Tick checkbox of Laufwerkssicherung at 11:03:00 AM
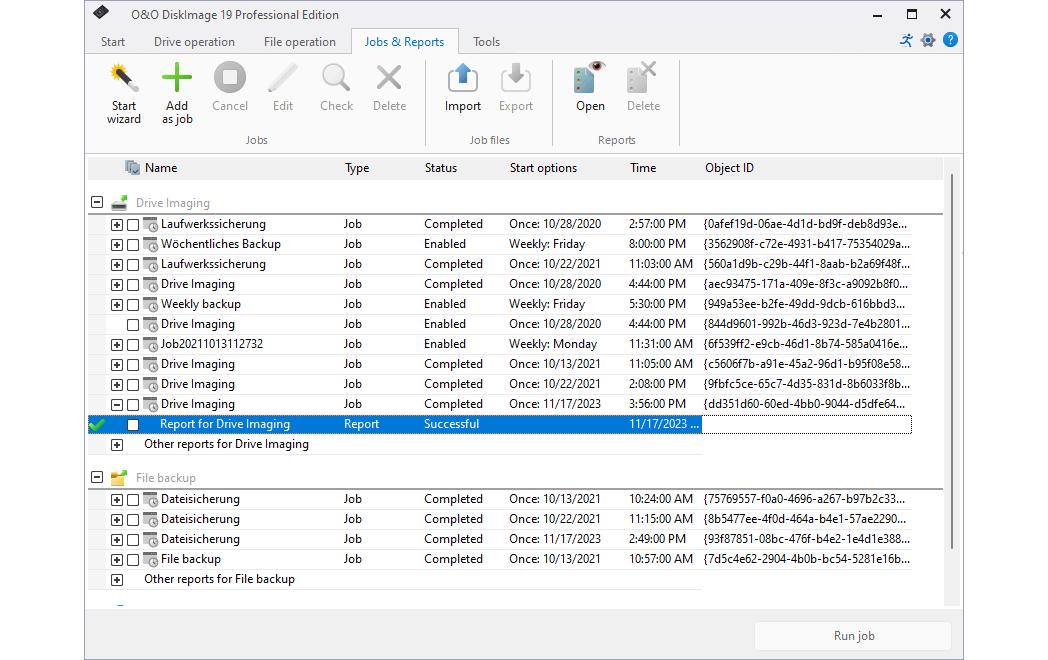Image resolution: width=1048 pixels, height=660 pixels. click(x=133, y=265)
